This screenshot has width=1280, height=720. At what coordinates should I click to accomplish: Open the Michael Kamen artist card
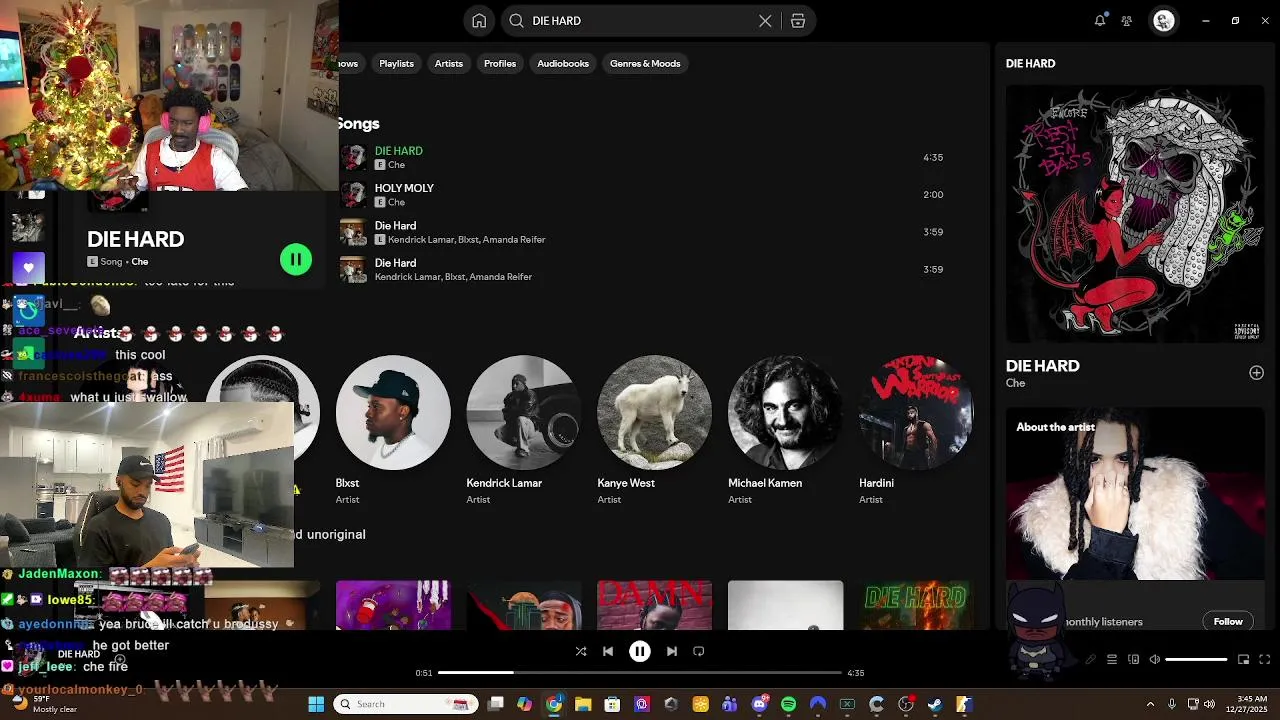(x=785, y=430)
